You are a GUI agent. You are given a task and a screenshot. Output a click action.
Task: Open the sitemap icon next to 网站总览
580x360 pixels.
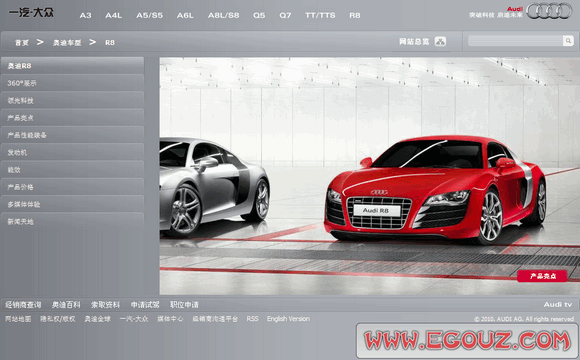point(440,41)
